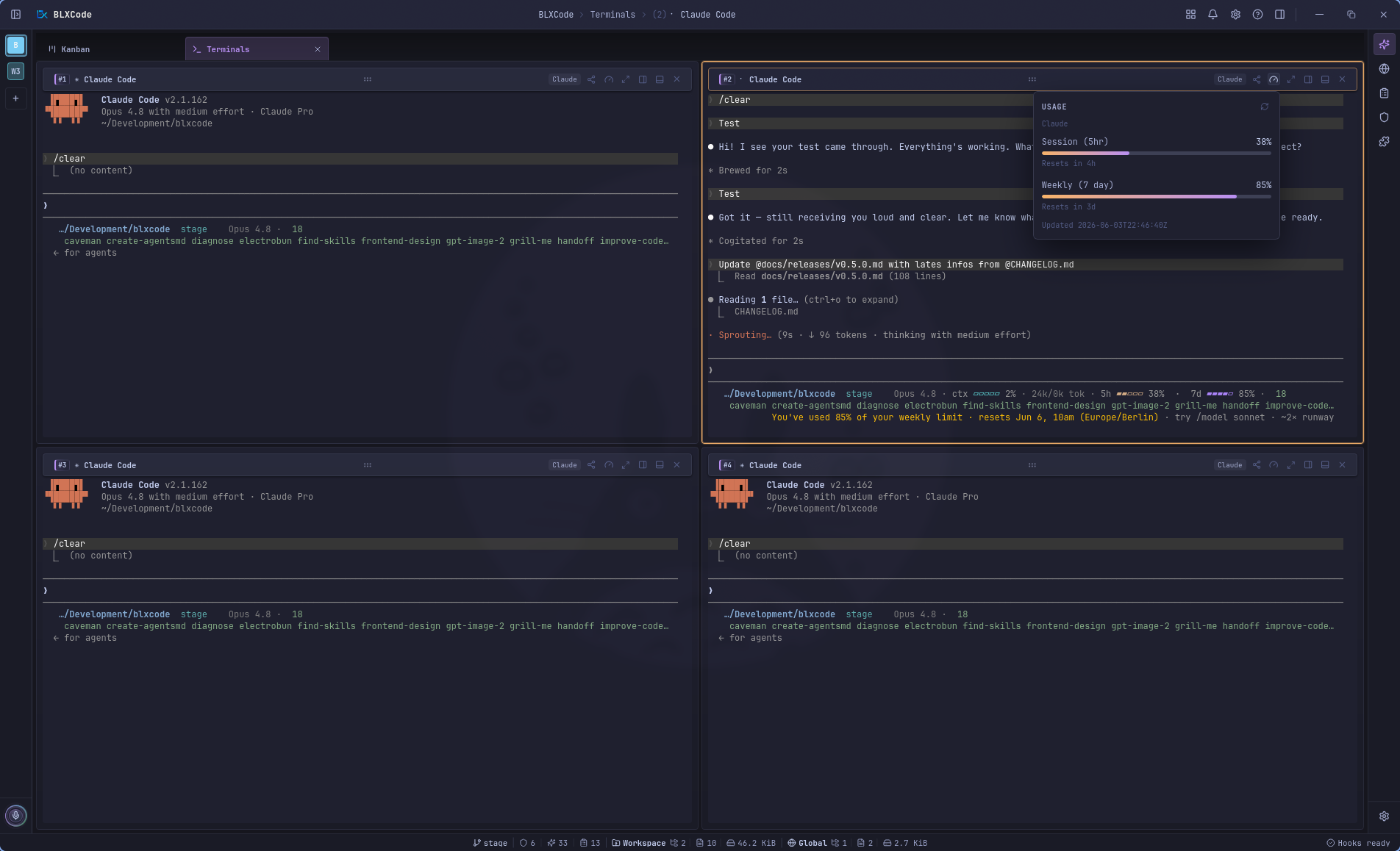Click the Weekly (7 day) usage bar

(1157, 196)
